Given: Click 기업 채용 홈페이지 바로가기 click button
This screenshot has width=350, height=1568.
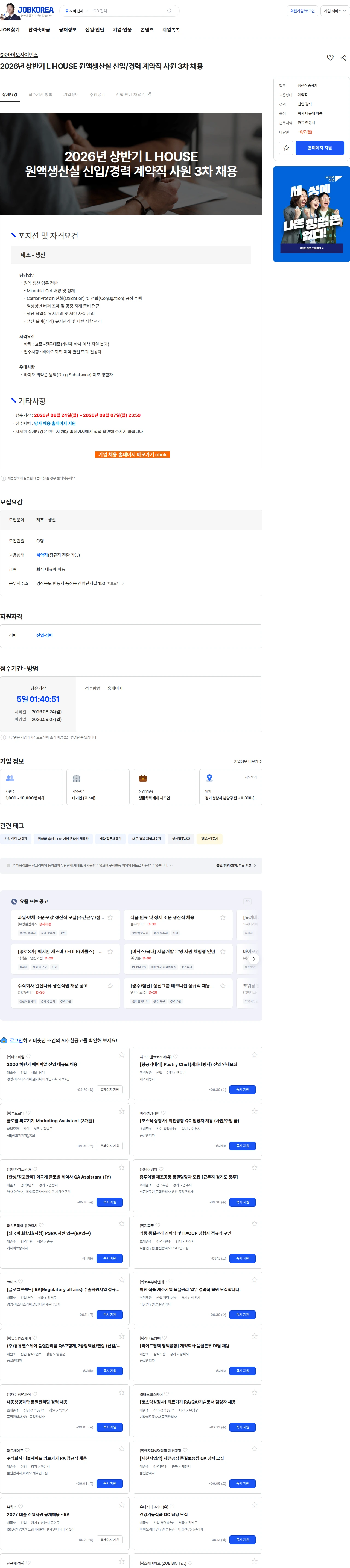Looking at the screenshot, I should coord(132,454).
